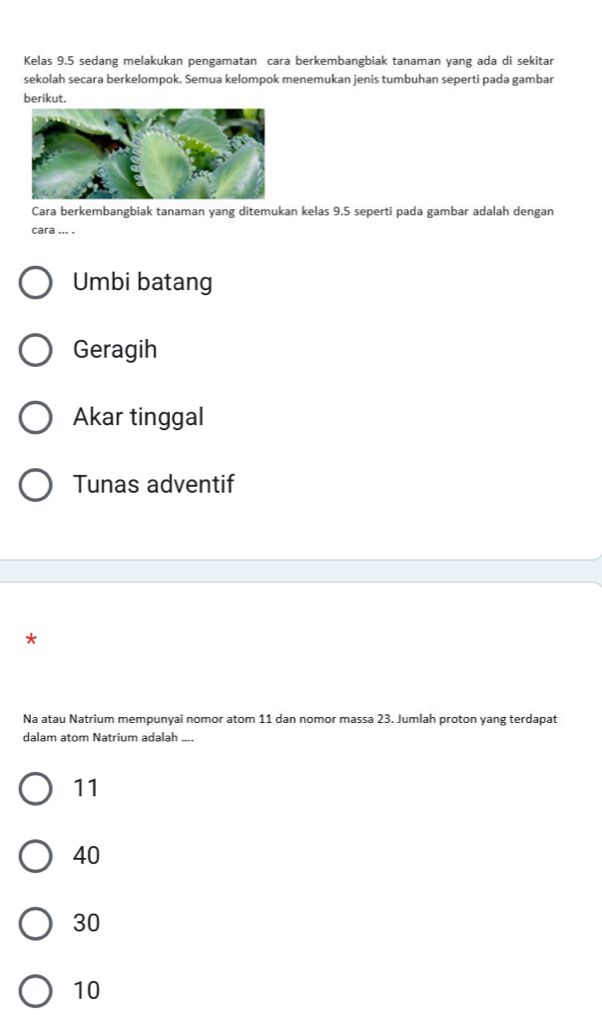Select the Umbi batang radio button
This screenshot has height=1035, width=602.
click(x=36, y=284)
